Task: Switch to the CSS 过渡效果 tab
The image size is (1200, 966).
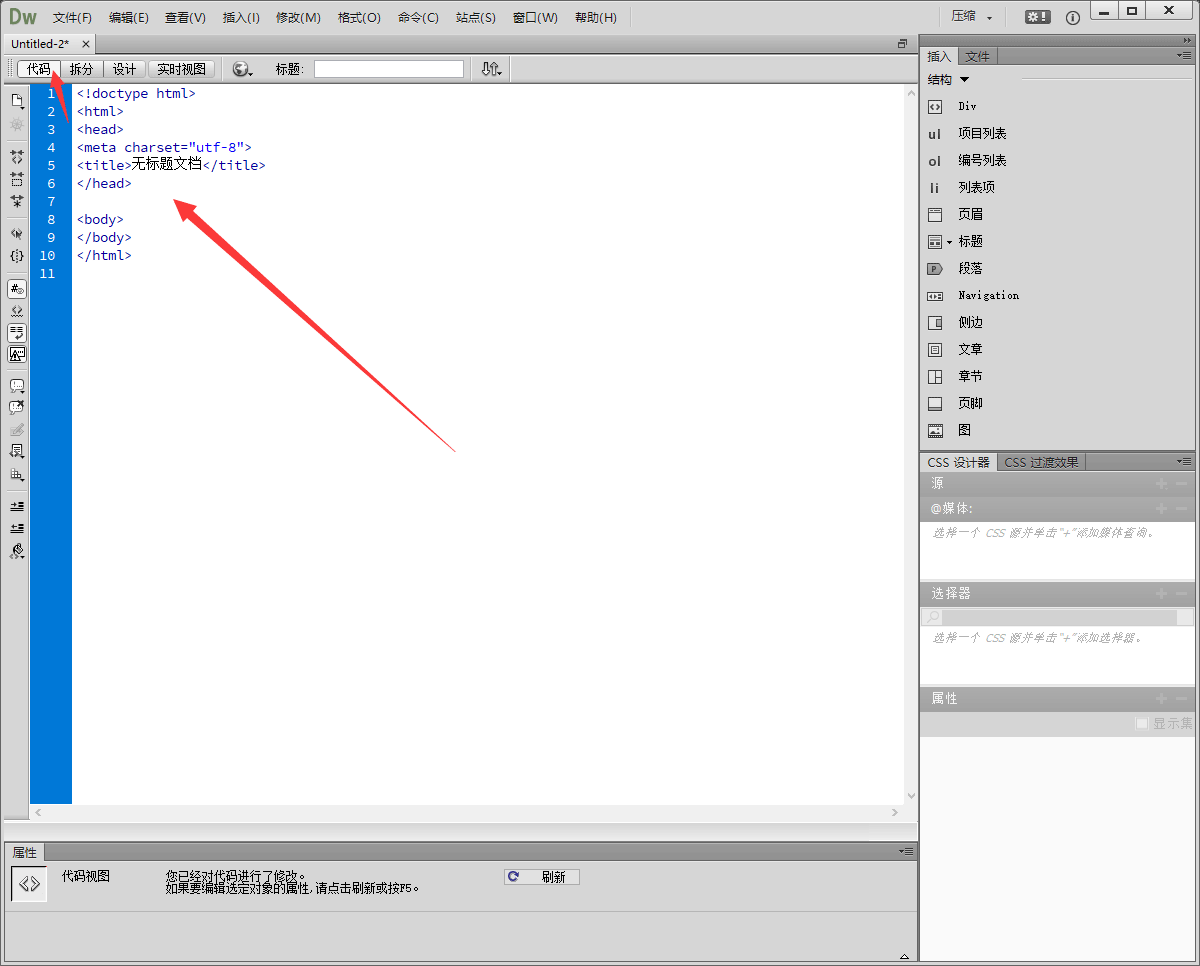Action: pos(1041,462)
